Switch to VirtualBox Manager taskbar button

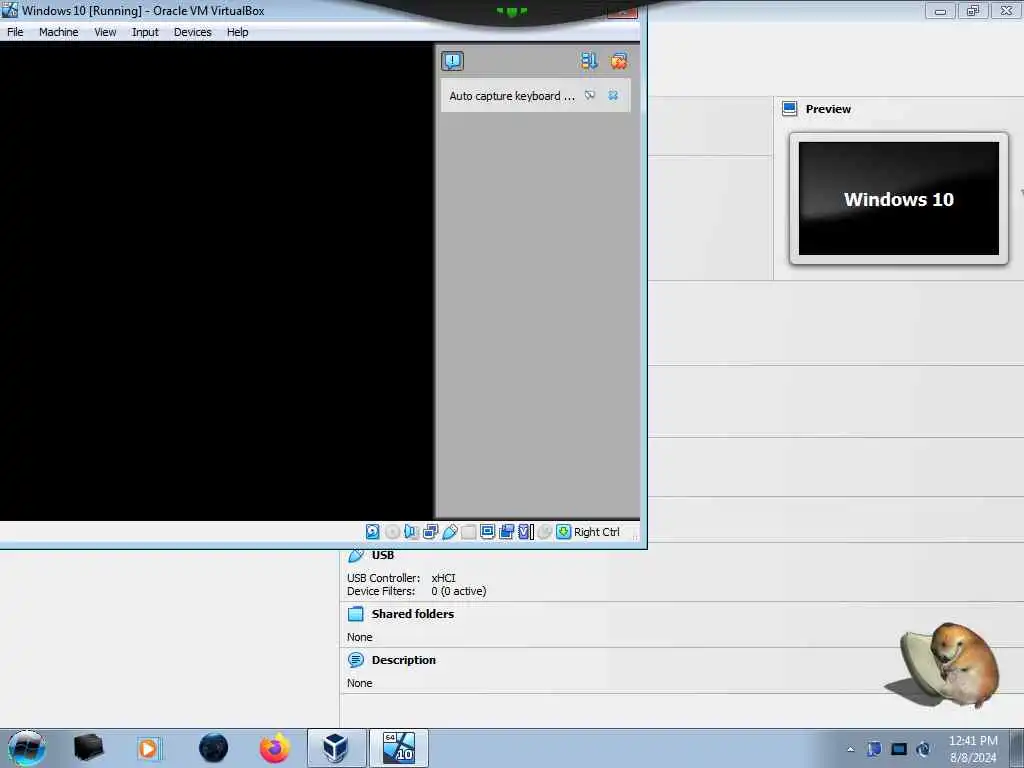tap(336, 748)
